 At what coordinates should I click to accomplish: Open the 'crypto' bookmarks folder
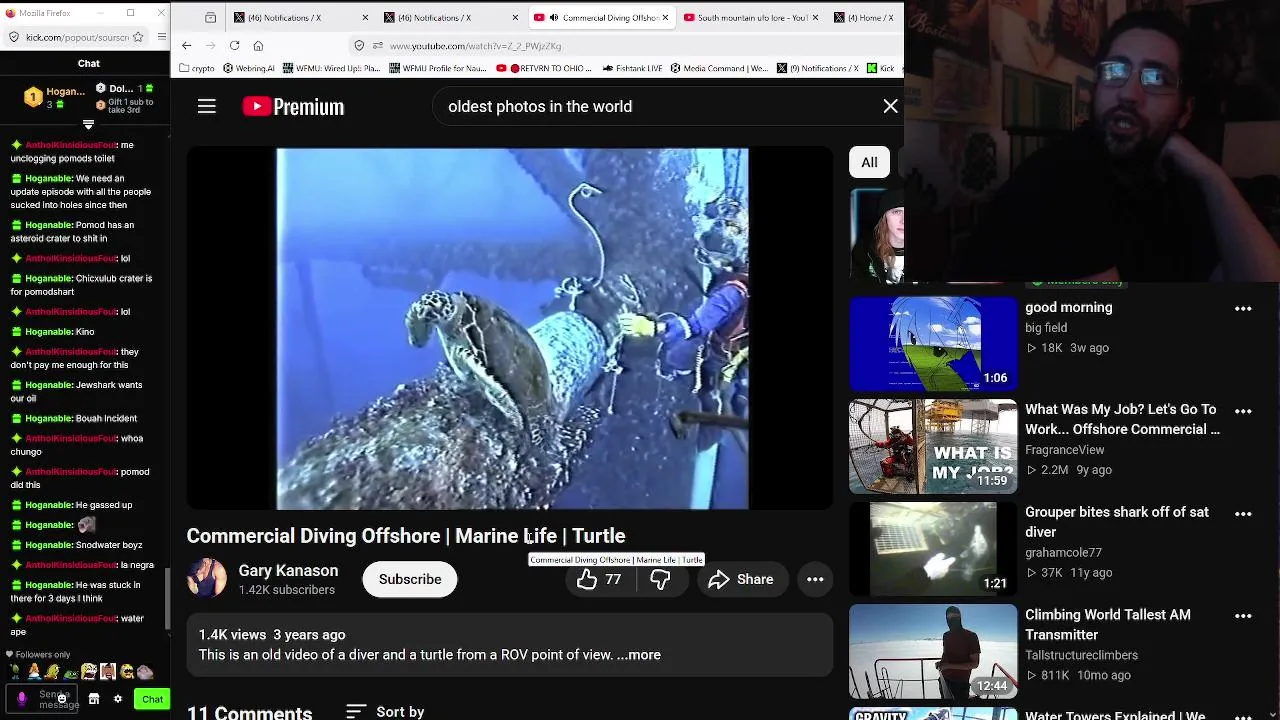pos(196,68)
